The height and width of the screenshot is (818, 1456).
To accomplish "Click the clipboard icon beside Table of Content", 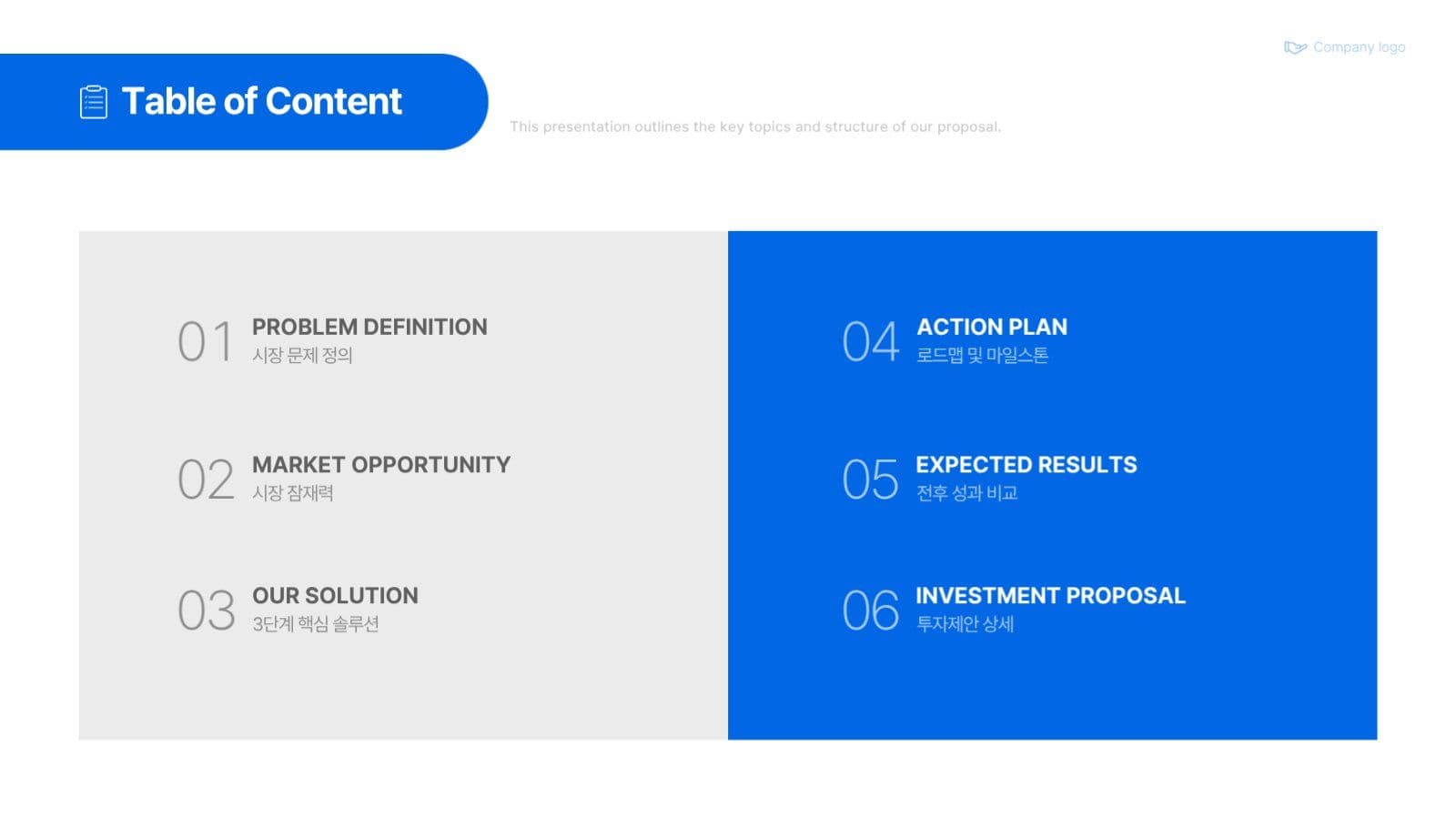I will click(94, 102).
